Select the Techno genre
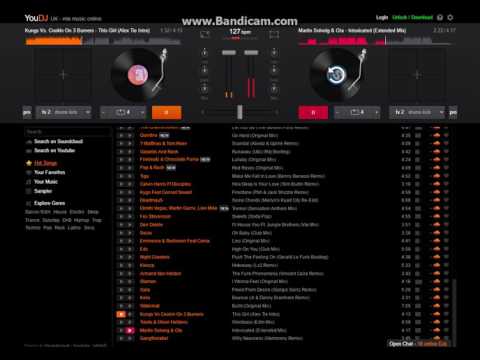This screenshot has height=360, width=480. click(x=33, y=228)
